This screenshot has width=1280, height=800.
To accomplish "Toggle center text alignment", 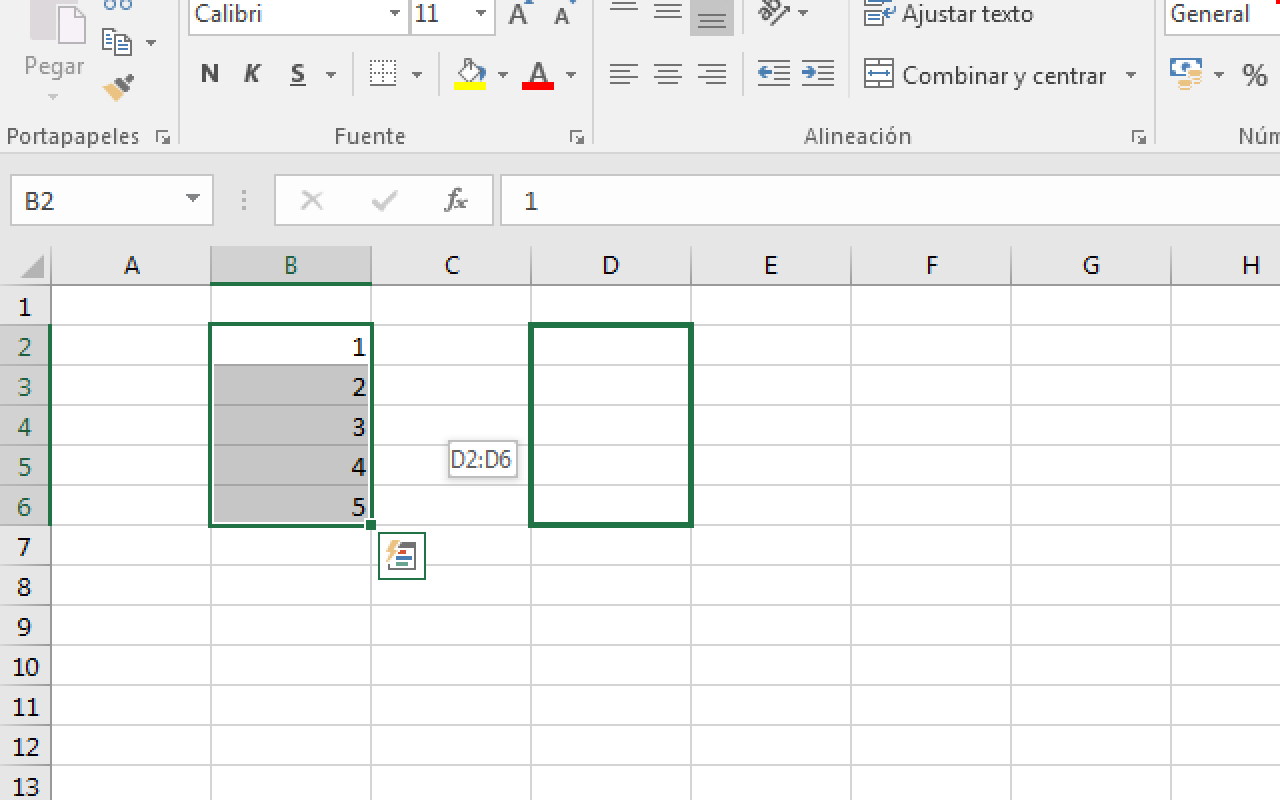I will [666, 73].
